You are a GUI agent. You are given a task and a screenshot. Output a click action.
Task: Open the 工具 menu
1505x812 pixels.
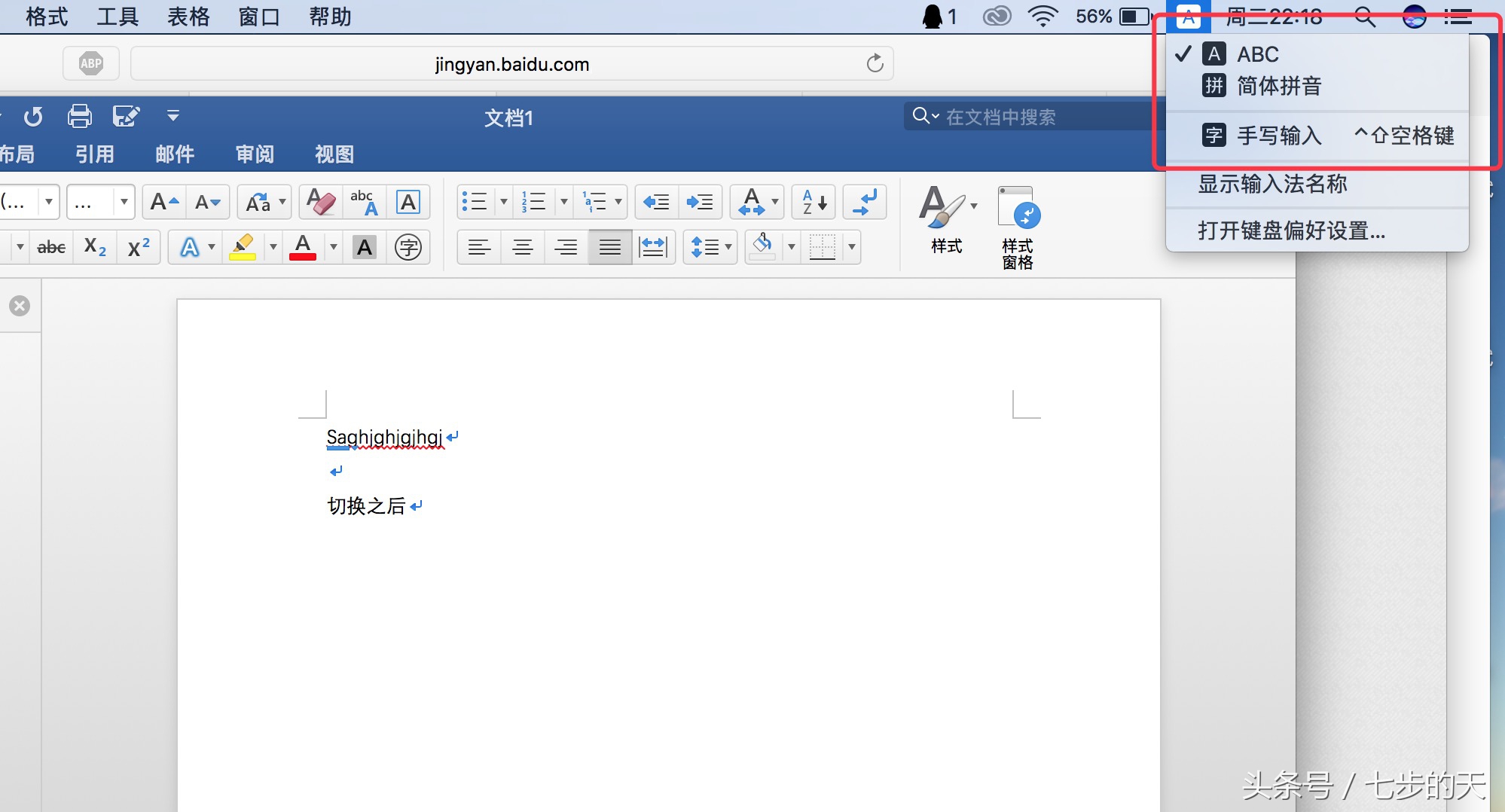click(118, 17)
